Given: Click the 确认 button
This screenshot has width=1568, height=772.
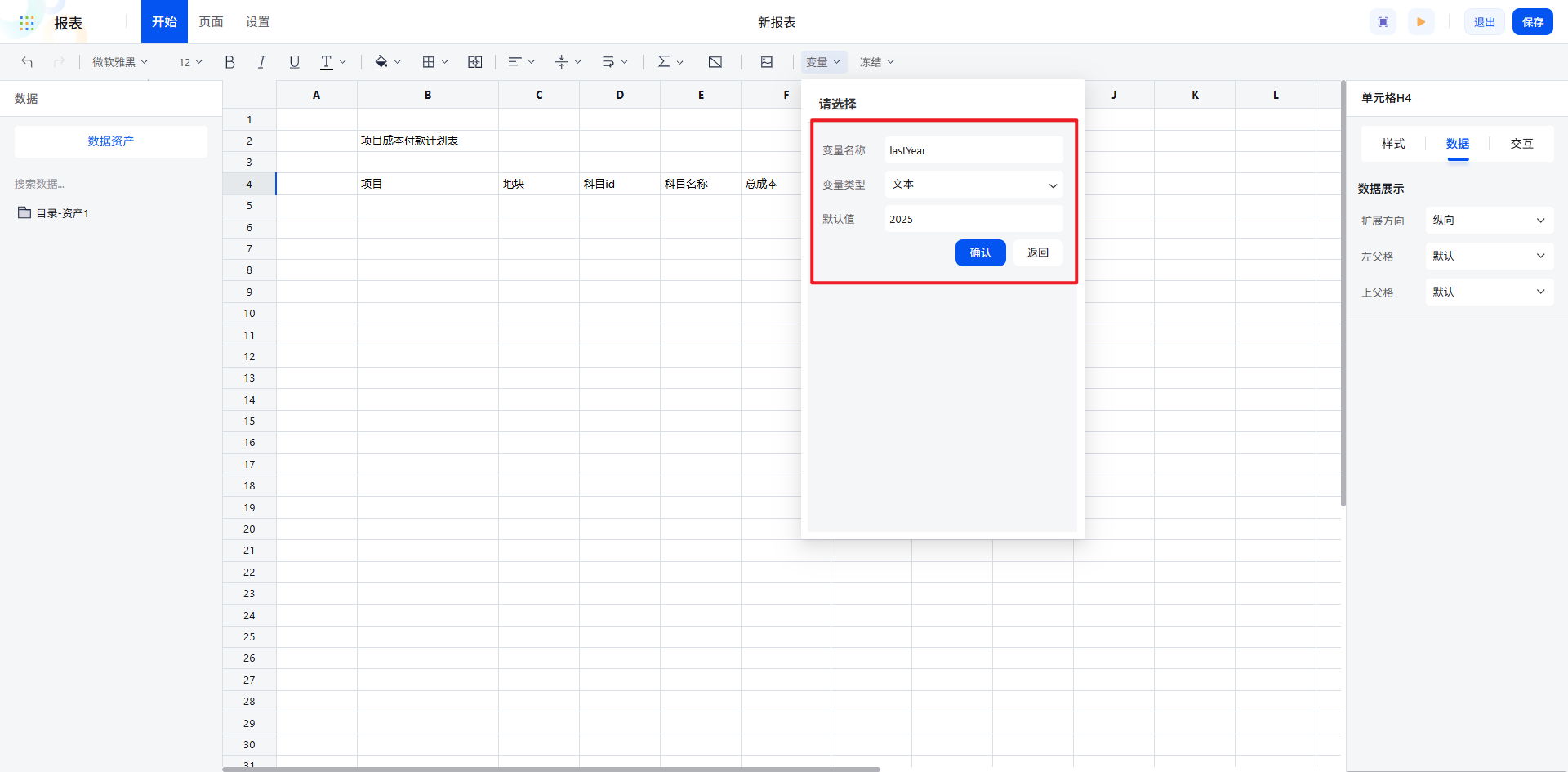Looking at the screenshot, I should click(x=980, y=253).
